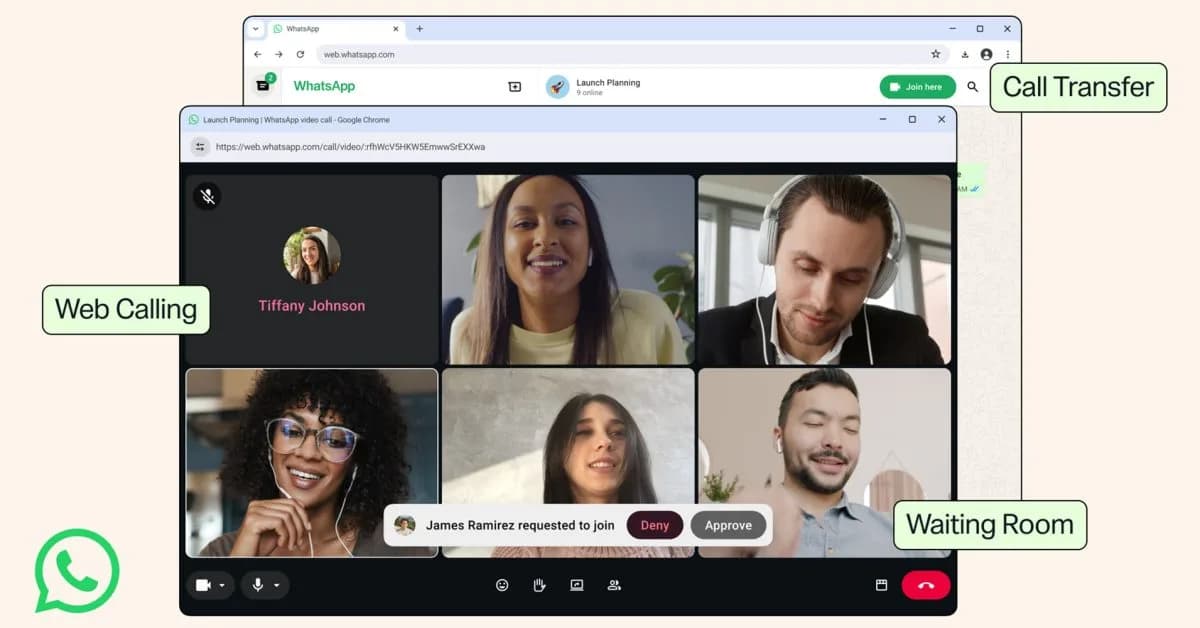Image resolution: width=1200 pixels, height=628 pixels.
Task: Mute the microphone in the call bar
Action: [258, 585]
